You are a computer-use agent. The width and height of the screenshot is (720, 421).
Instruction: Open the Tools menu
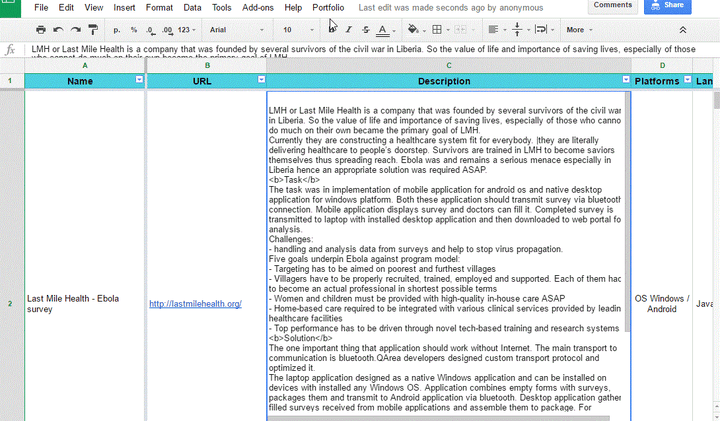pyautogui.click(x=221, y=7)
